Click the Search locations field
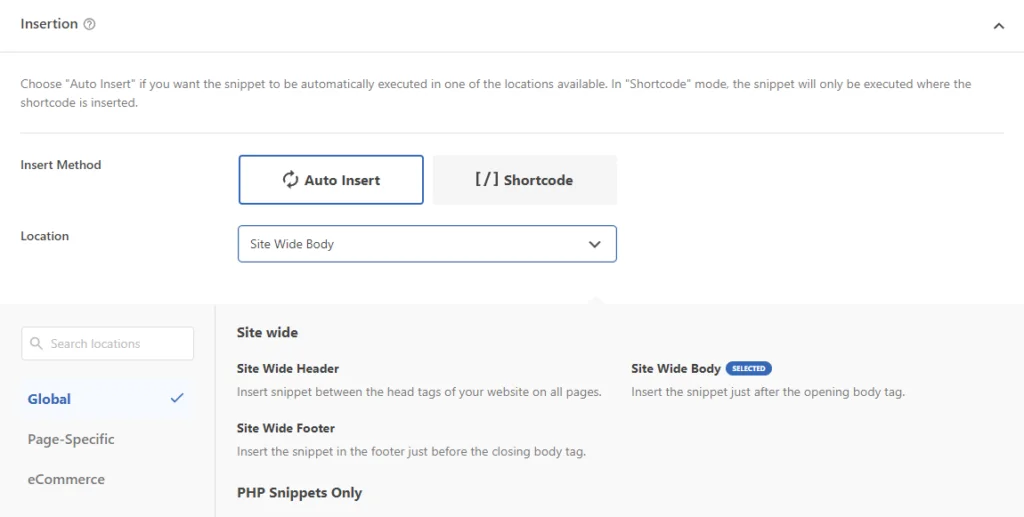Screen dimensions: 1024x517 108,343
